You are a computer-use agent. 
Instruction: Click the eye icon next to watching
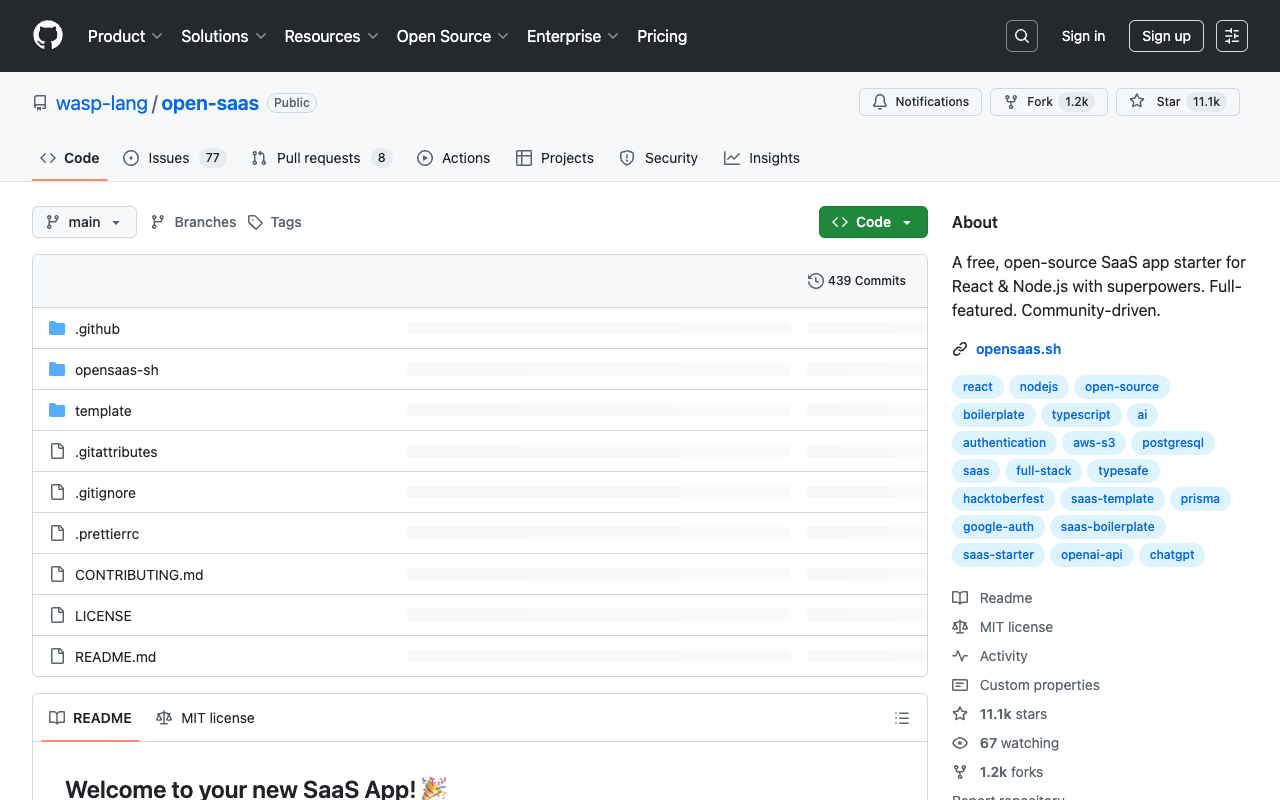pyautogui.click(x=960, y=743)
